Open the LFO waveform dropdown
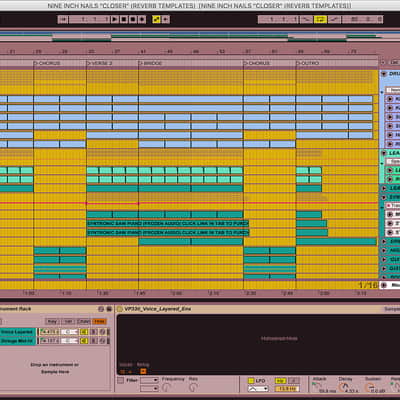Image resolution: width=400 pixels, height=400 pixels. click(258, 389)
